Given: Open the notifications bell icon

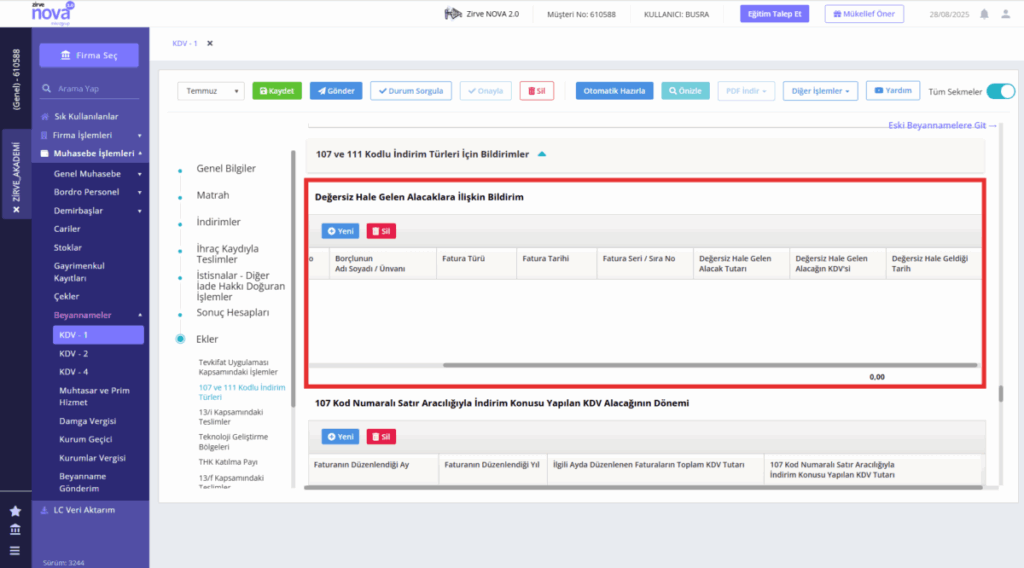Looking at the screenshot, I should click(x=984, y=14).
